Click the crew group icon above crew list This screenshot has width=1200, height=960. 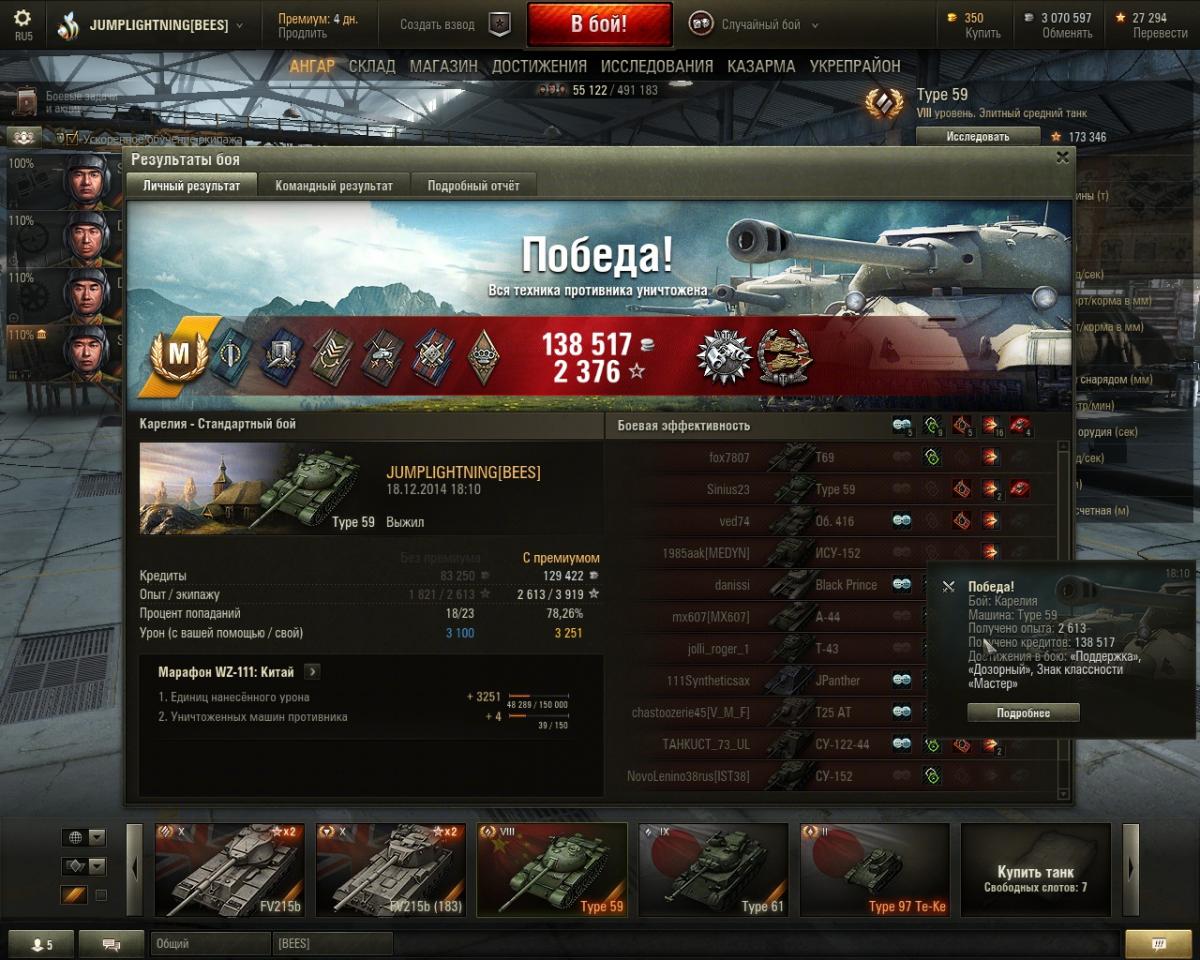(x=24, y=138)
